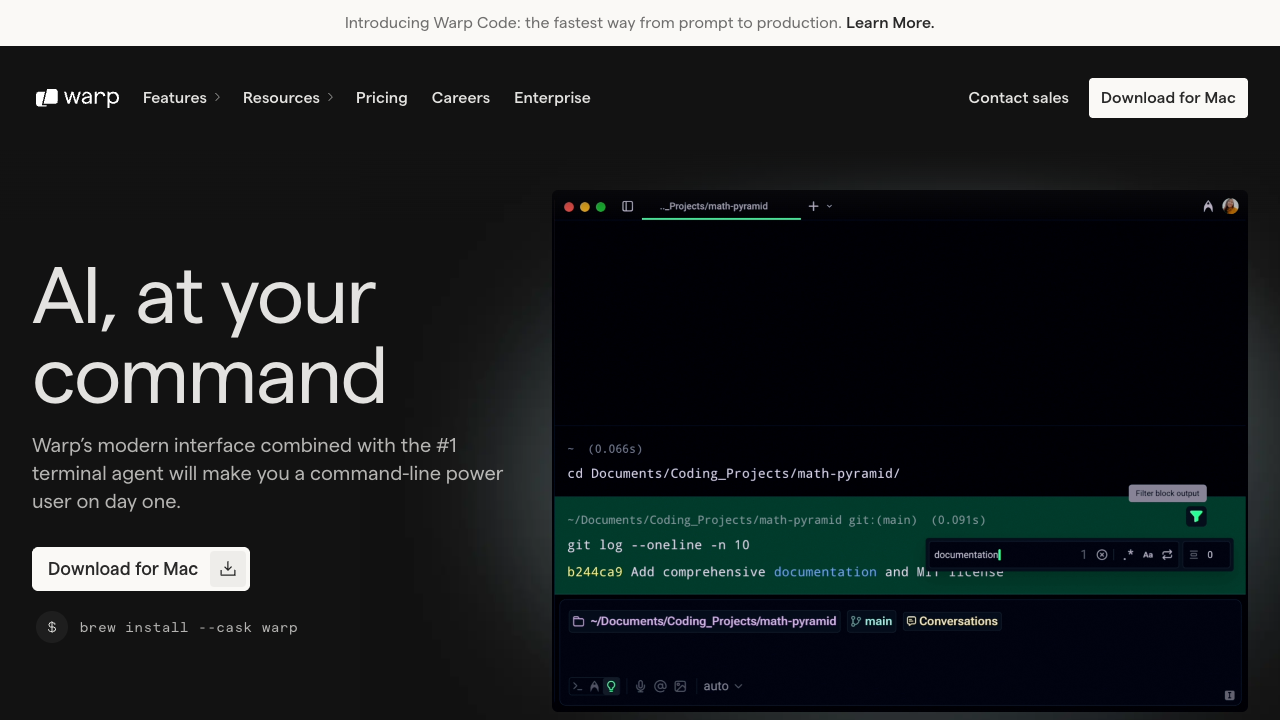Viewport: 1280px width, 720px height.
Task: Toggle the lightbulb auto-detect mode
Action: point(611,686)
